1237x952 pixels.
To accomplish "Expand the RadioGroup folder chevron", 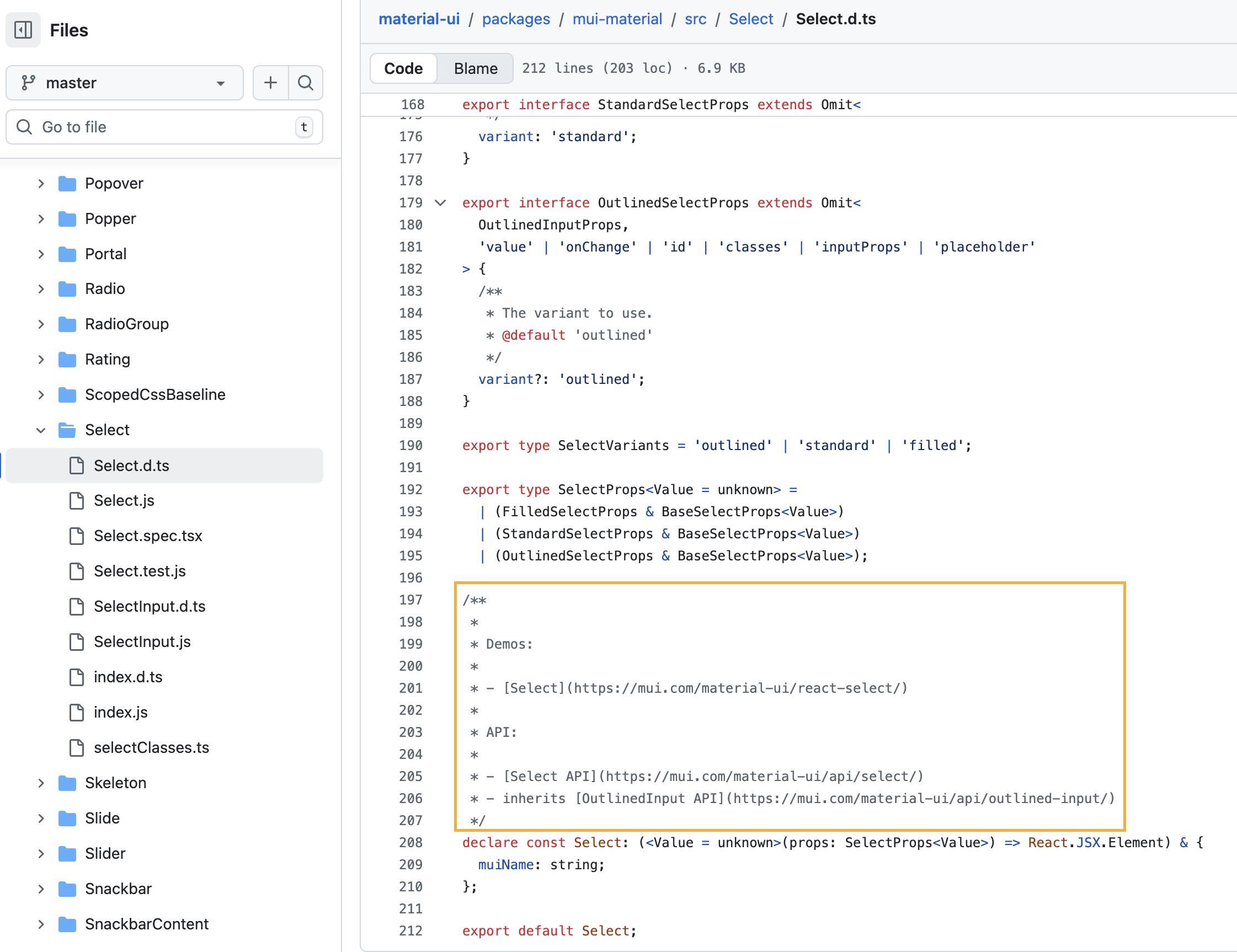I will tap(41, 324).
